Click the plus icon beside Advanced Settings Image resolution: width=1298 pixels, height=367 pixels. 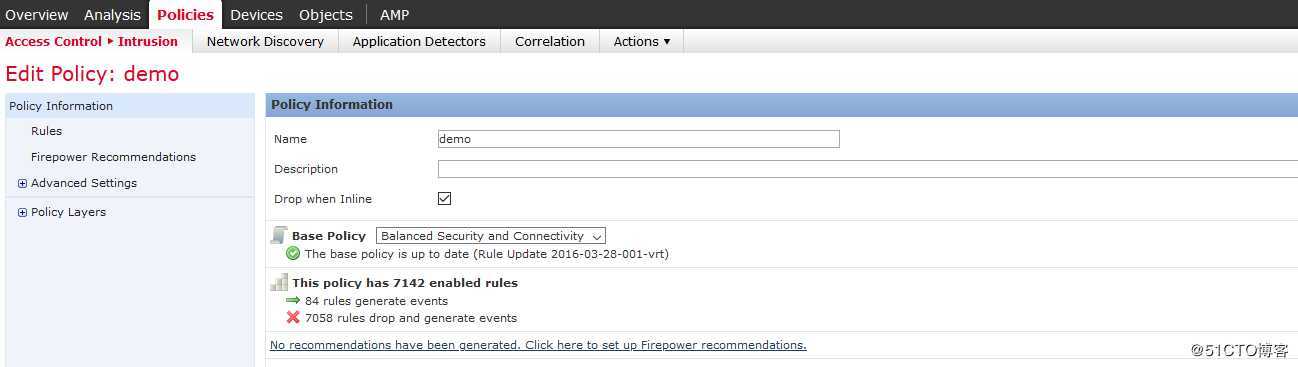(22, 183)
